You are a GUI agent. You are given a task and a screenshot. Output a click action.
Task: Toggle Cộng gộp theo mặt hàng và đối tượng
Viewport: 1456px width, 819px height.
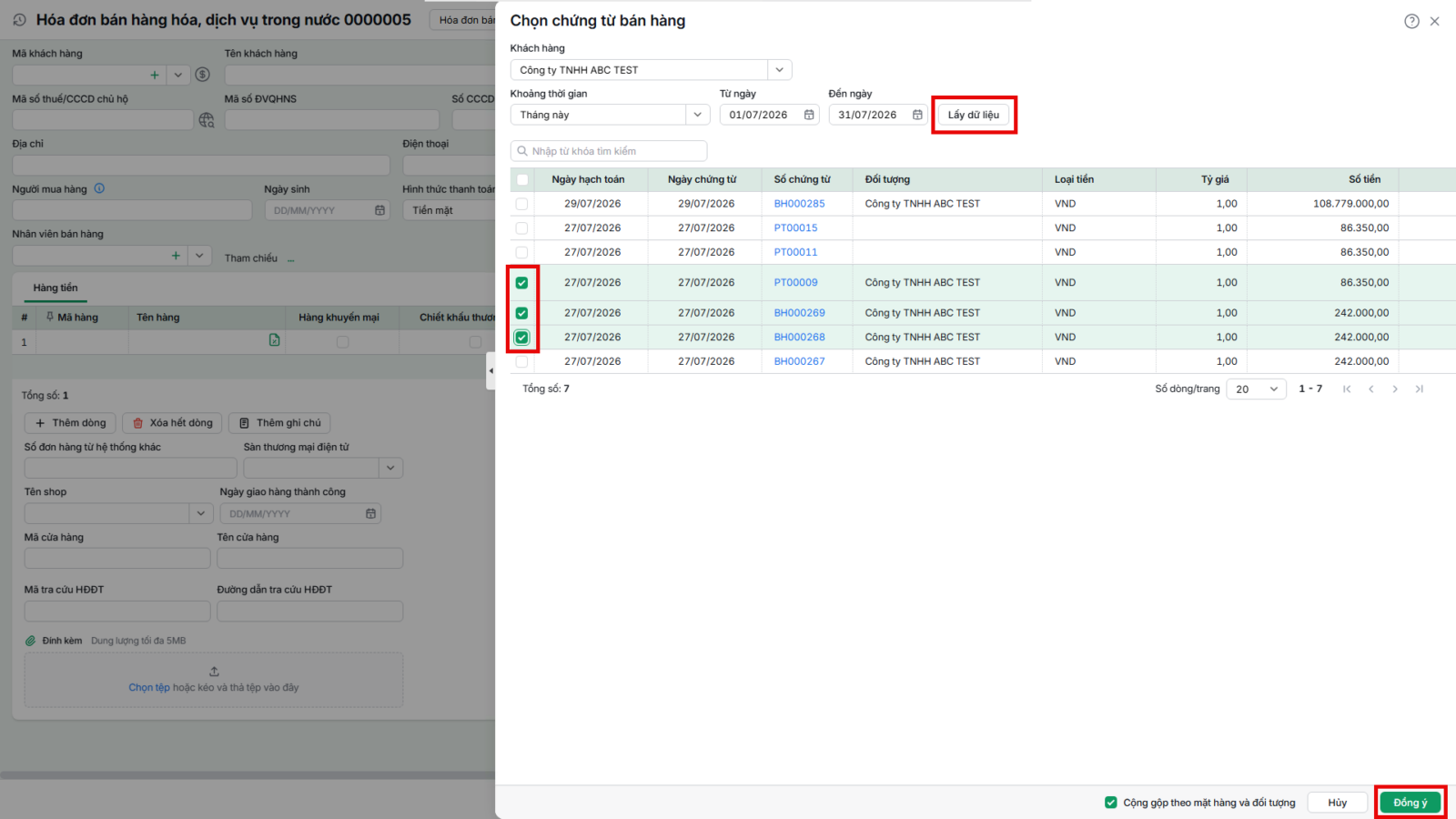(1111, 803)
